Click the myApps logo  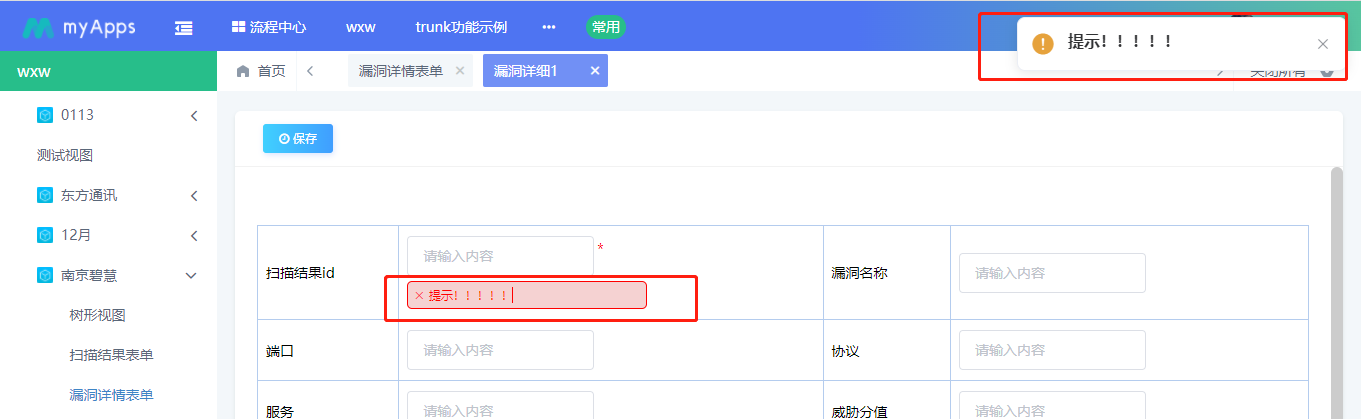pyautogui.click(x=79, y=27)
